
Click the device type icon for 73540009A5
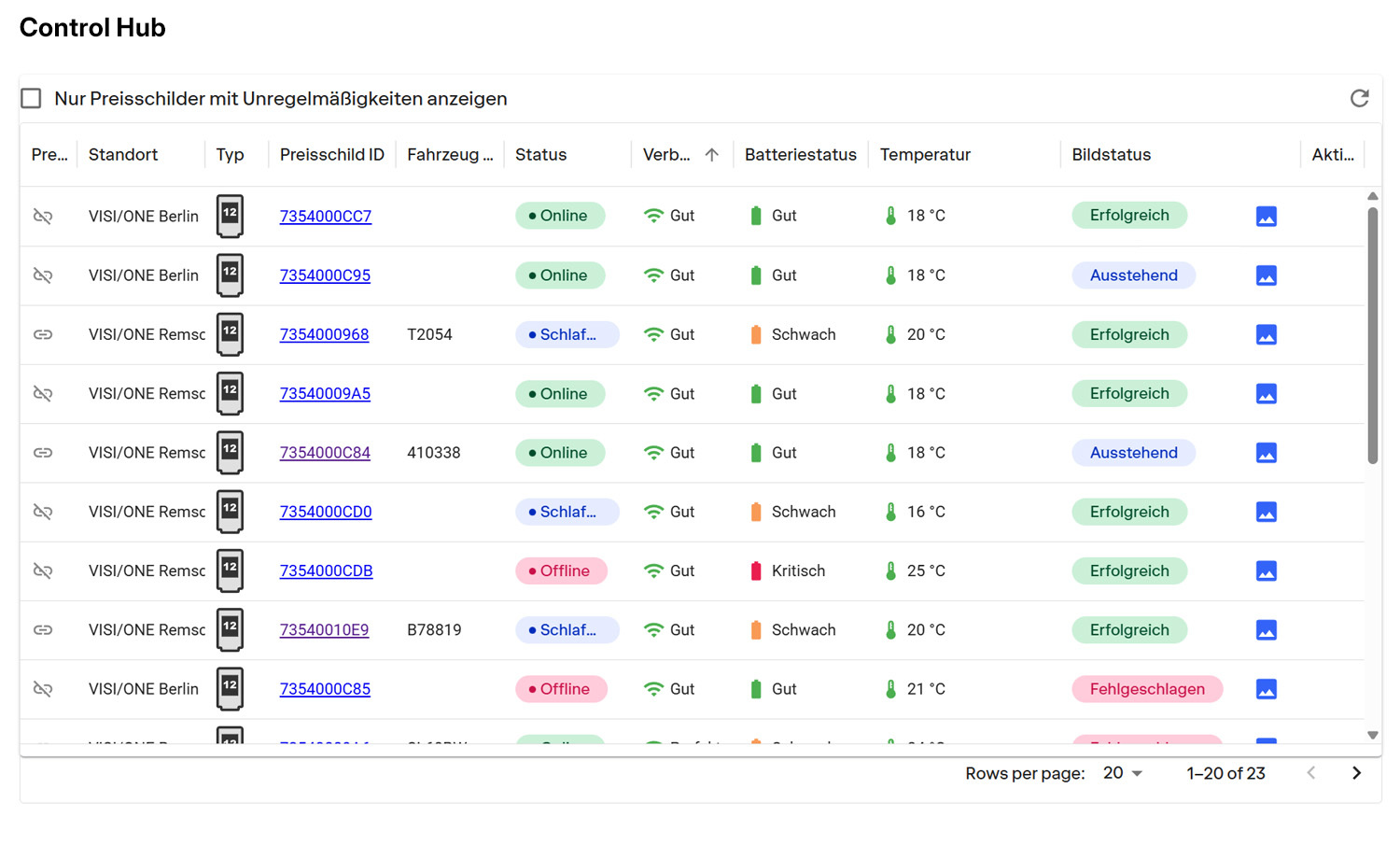pos(230,393)
